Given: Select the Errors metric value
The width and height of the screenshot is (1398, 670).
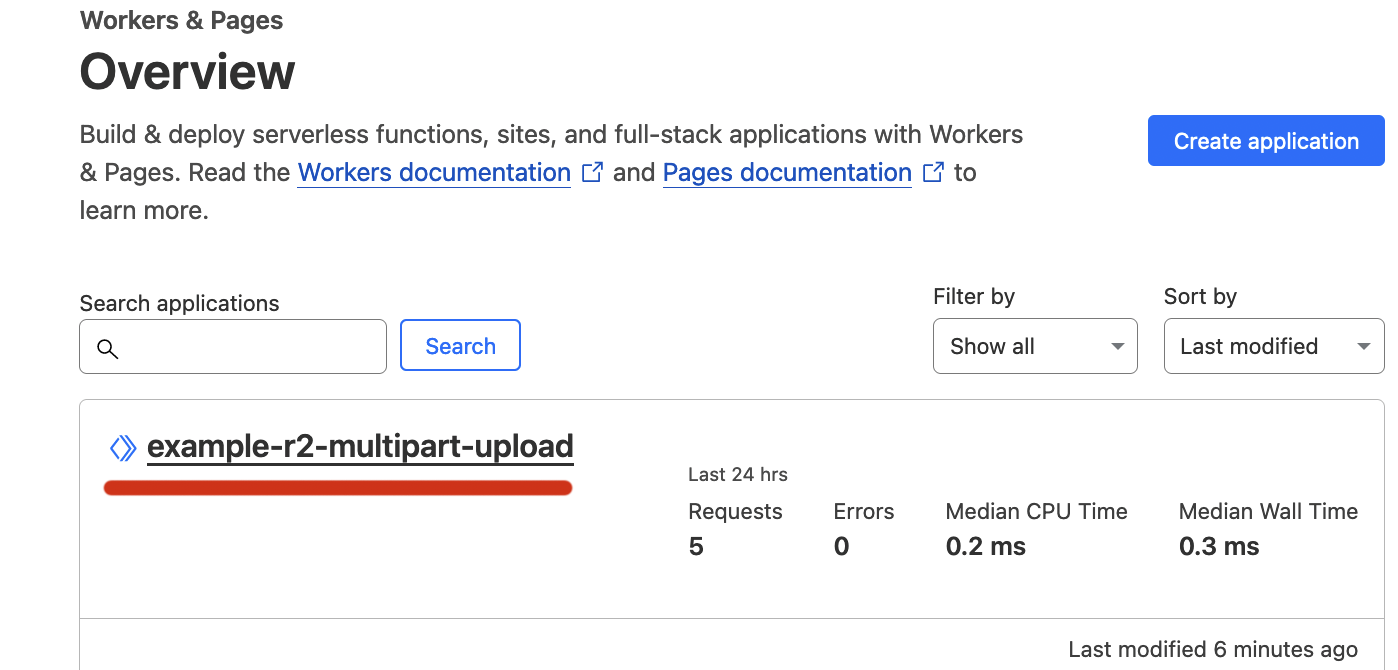Looking at the screenshot, I should [x=841, y=546].
